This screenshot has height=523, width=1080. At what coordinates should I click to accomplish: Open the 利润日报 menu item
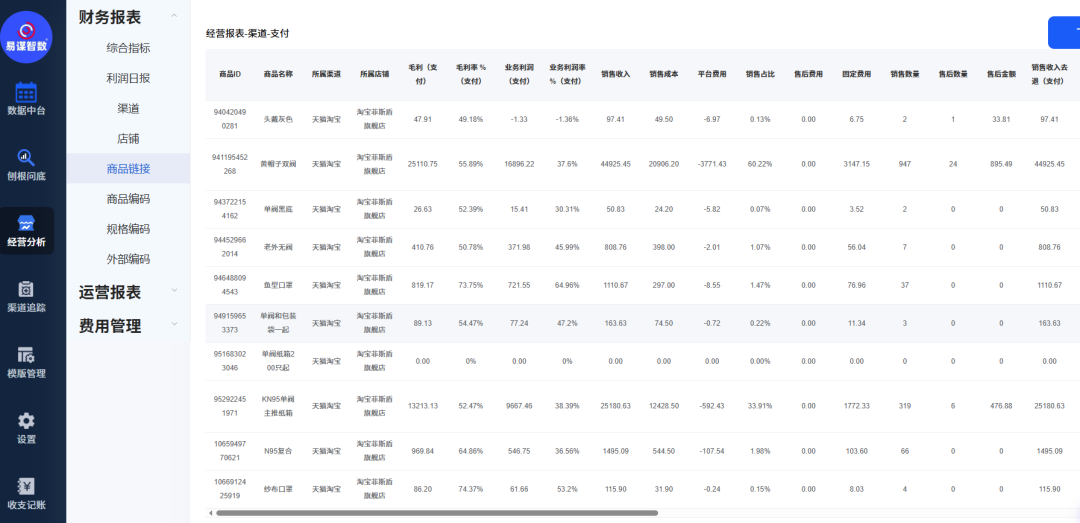tap(128, 79)
